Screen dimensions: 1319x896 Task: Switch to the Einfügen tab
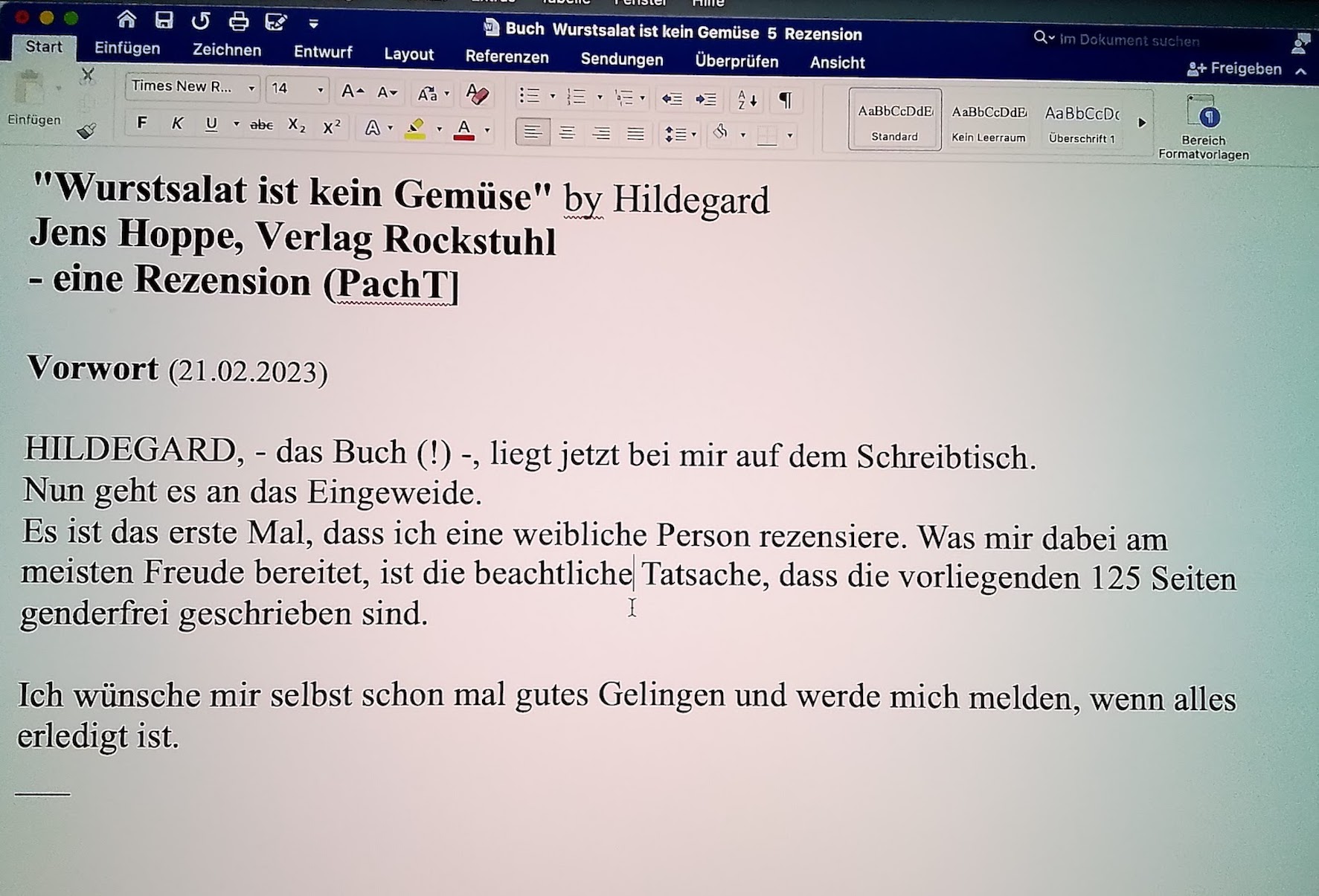click(x=127, y=48)
